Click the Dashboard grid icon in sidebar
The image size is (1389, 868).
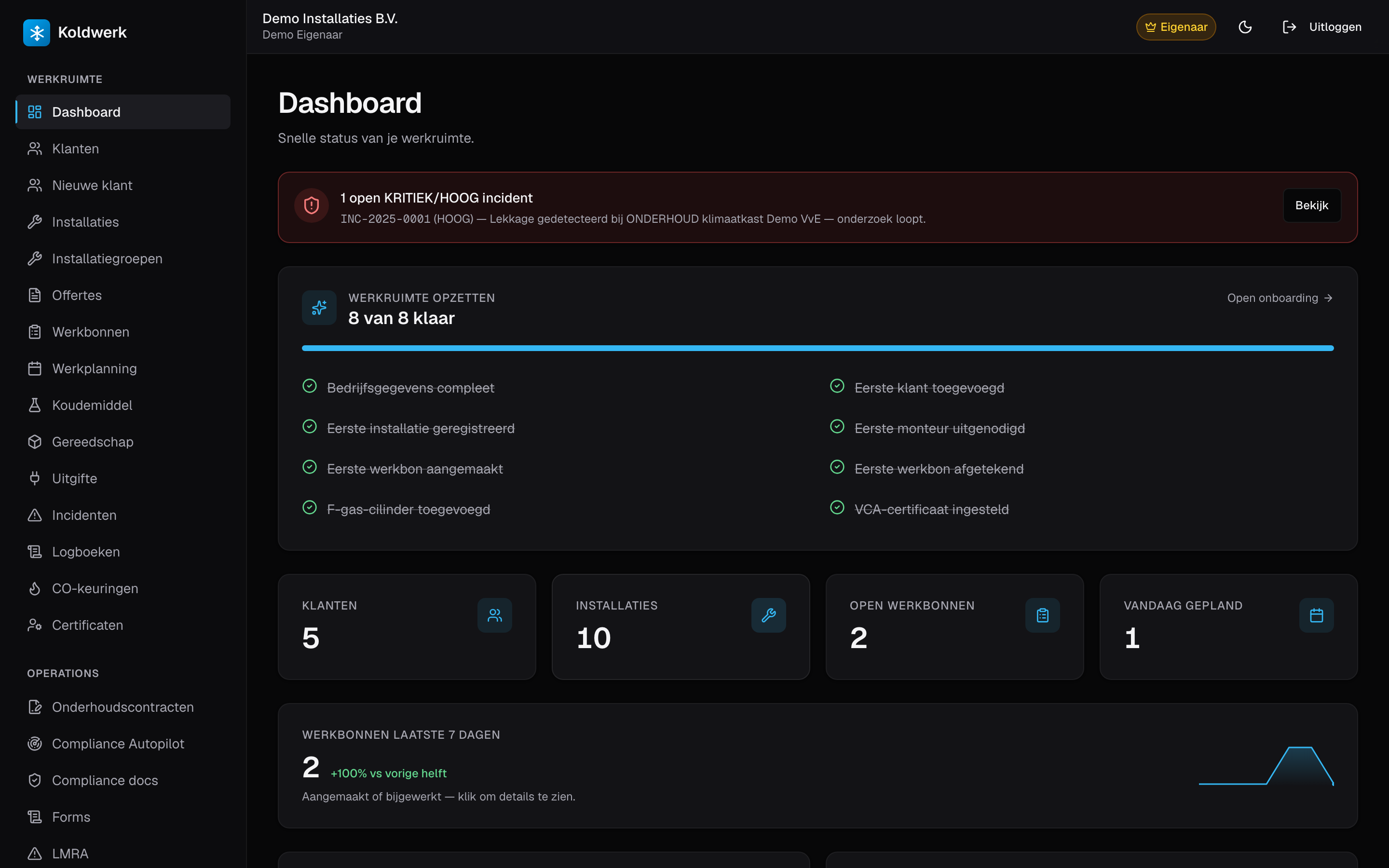pyautogui.click(x=35, y=112)
